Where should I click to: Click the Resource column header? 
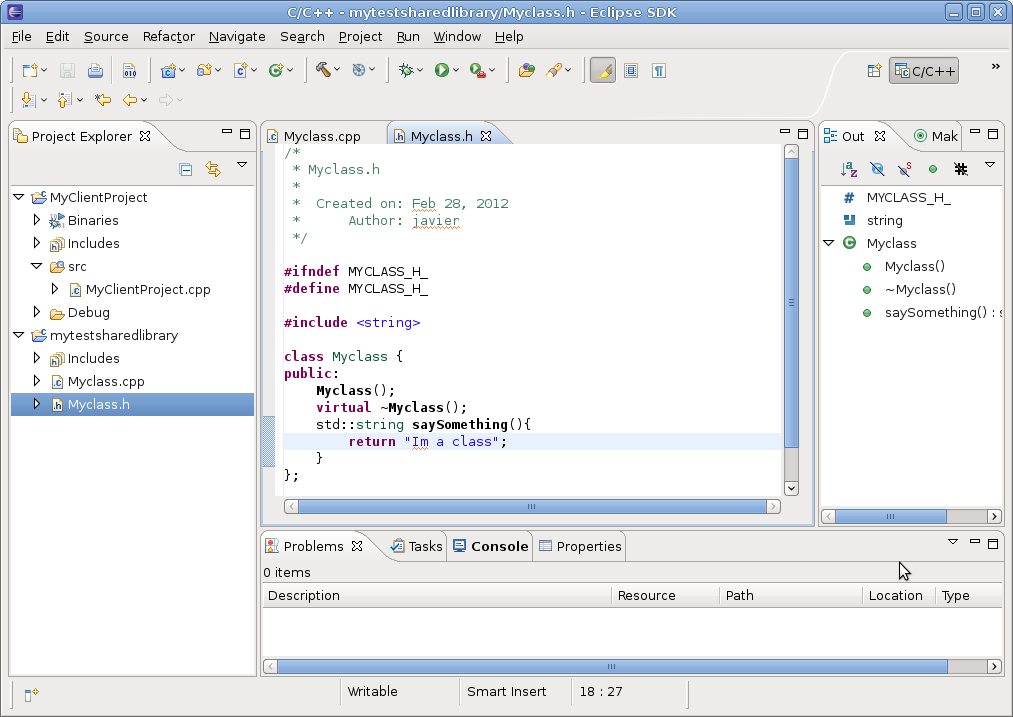[665, 596]
